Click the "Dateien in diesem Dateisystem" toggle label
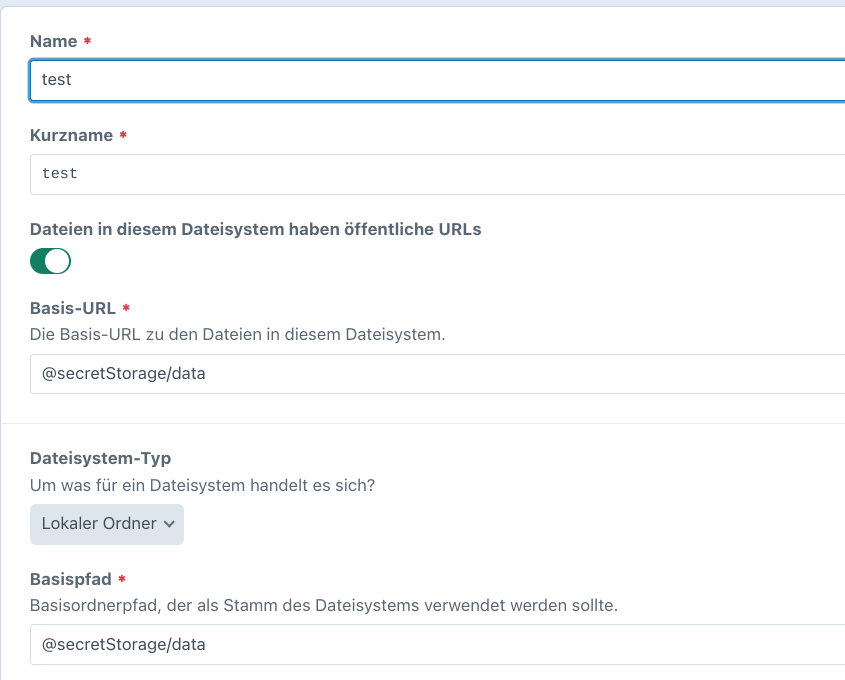Screen dimensions: 845x680 (255, 229)
